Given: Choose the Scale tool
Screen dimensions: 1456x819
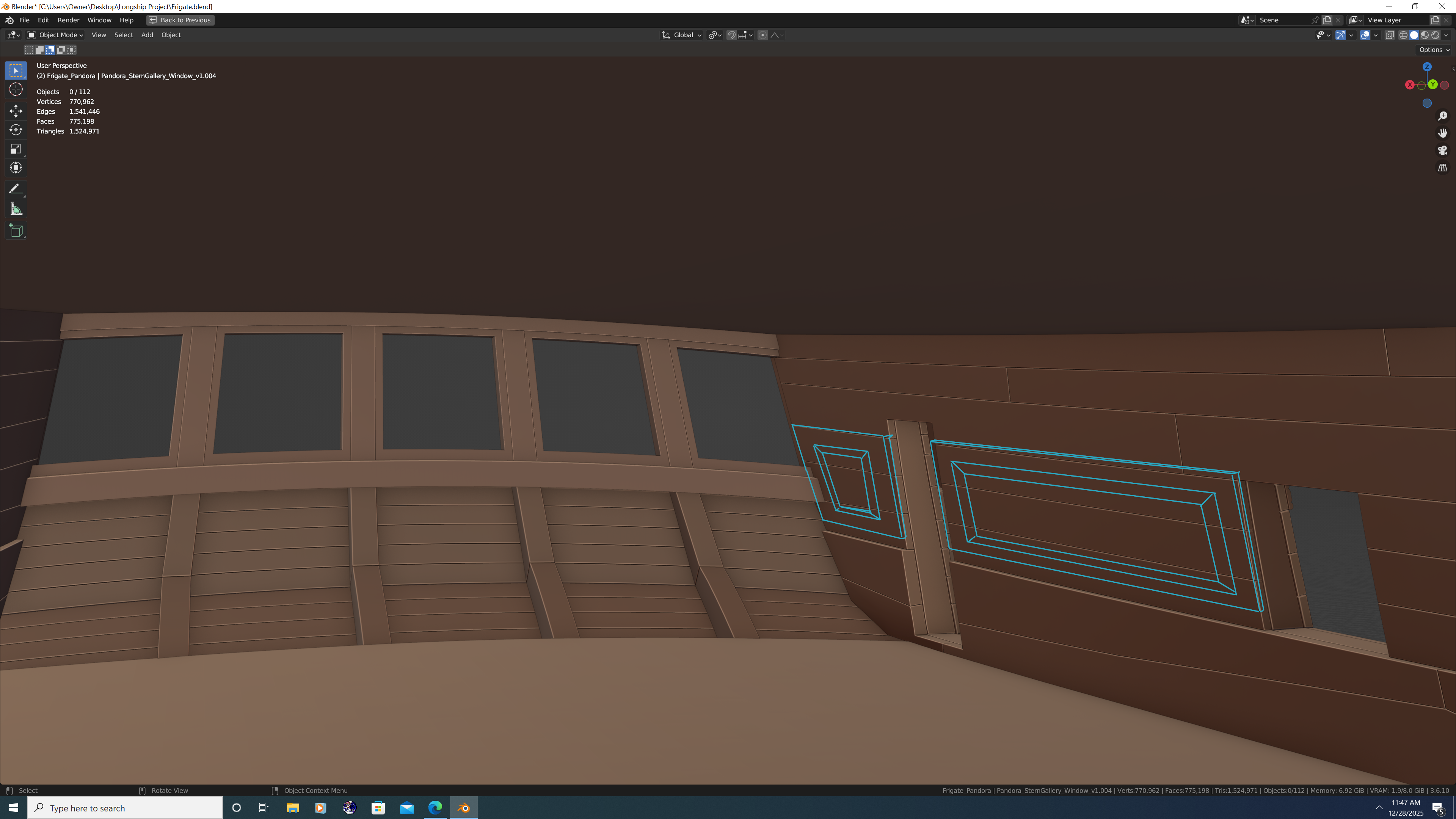Looking at the screenshot, I should pyautogui.click(x=16, y=149).
